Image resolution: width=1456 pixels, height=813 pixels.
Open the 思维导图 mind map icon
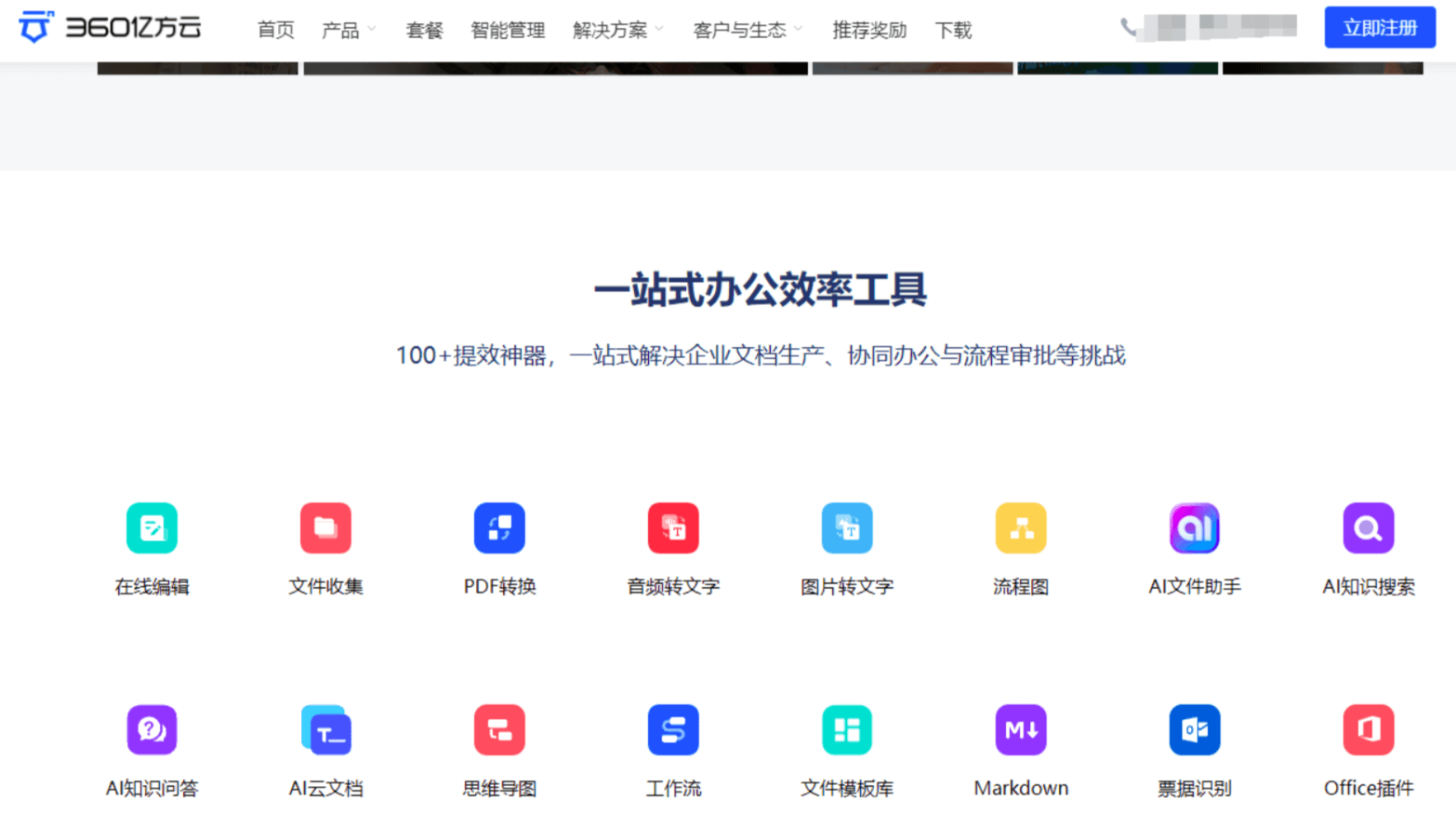499,730
